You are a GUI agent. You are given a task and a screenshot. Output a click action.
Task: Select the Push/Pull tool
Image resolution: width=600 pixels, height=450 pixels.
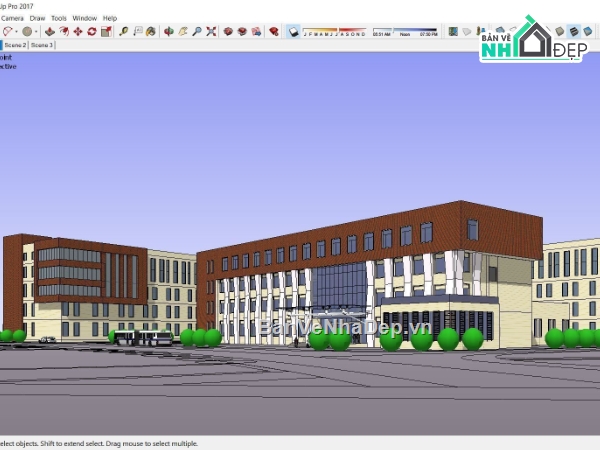point(50,31)
